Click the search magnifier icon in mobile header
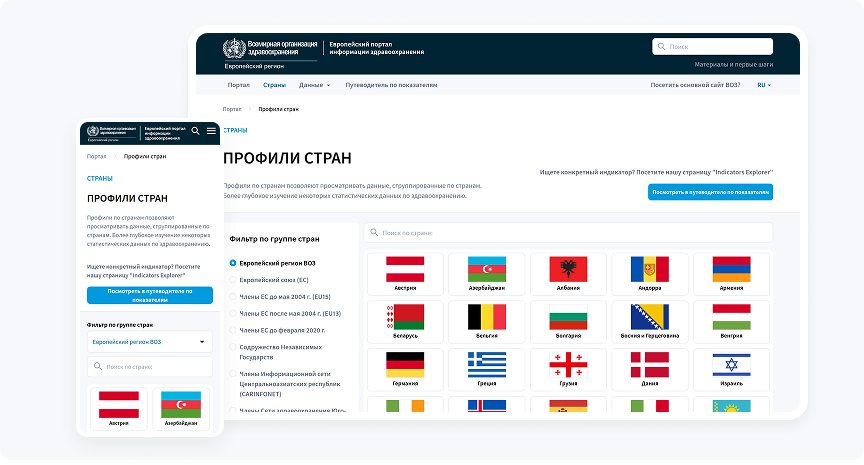864x465 pixels. coord(195,131)
